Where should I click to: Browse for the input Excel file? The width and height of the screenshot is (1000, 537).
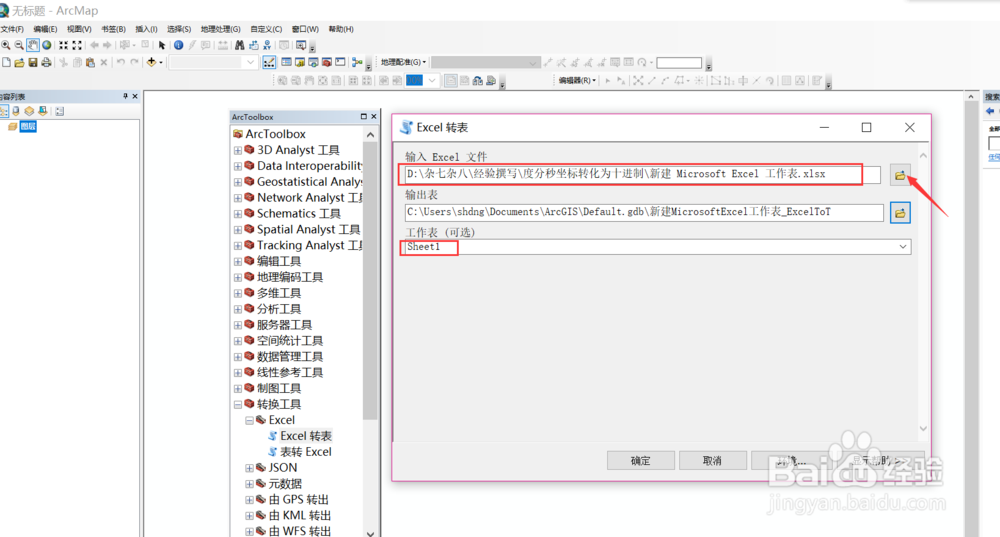pos(900,175)
